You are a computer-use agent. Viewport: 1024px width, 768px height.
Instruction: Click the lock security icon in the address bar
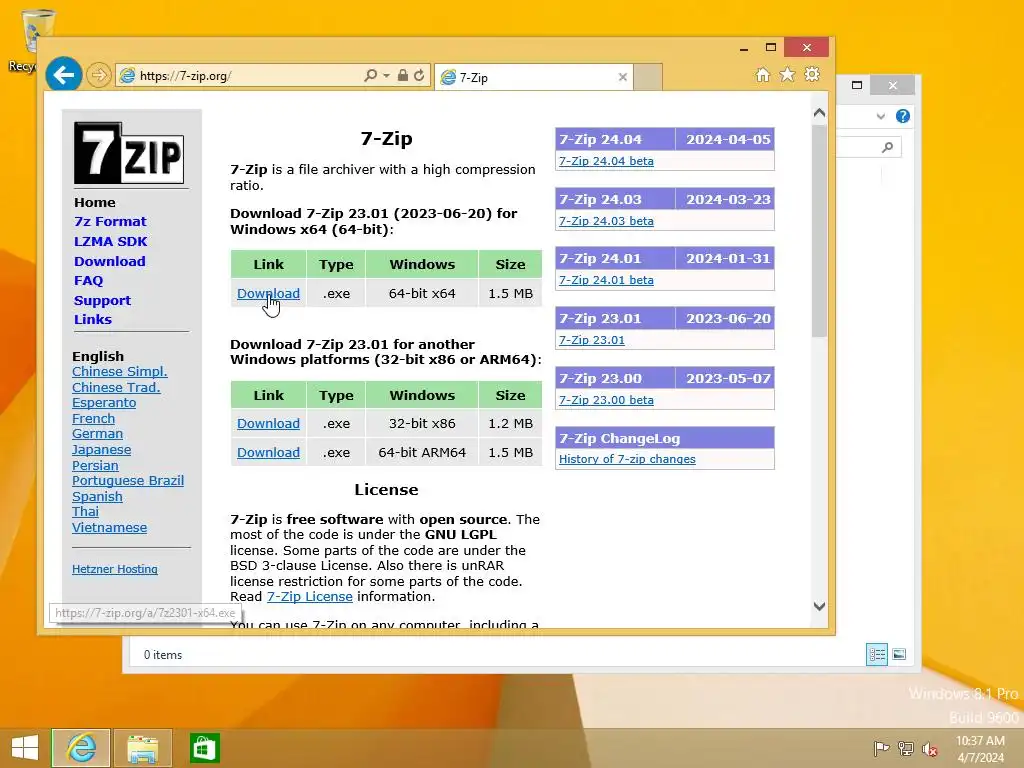403,75
